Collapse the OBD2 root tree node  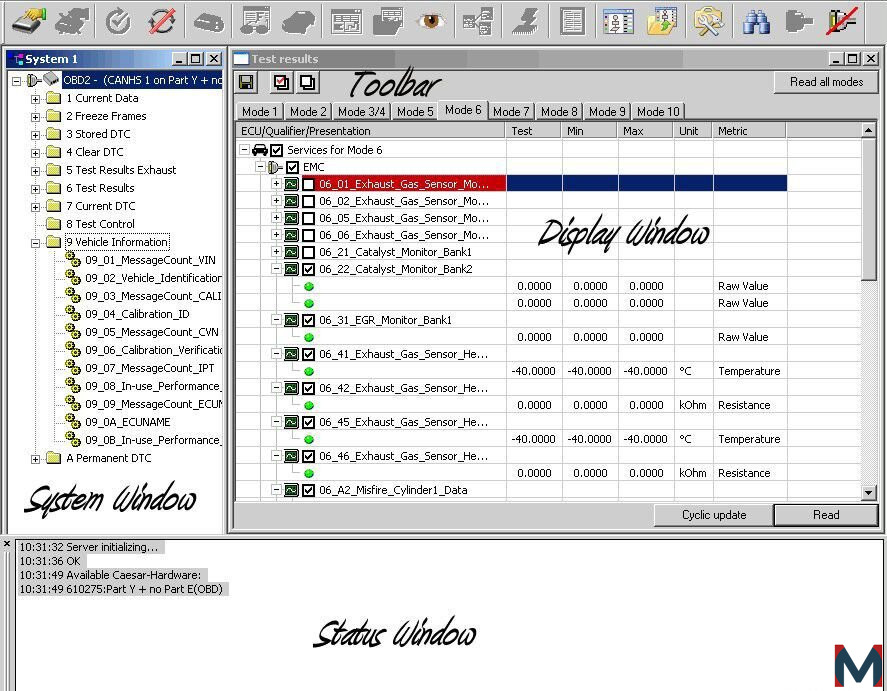tap(16, 81)
